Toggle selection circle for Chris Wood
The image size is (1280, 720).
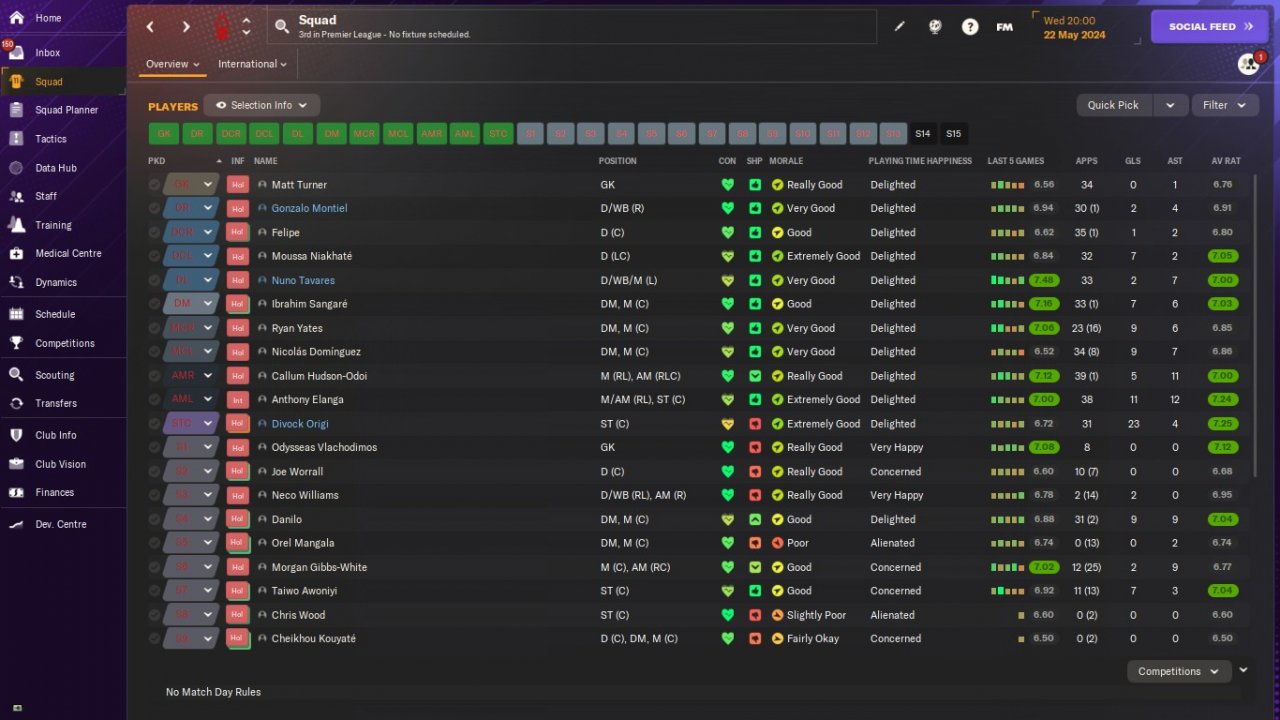154,615
